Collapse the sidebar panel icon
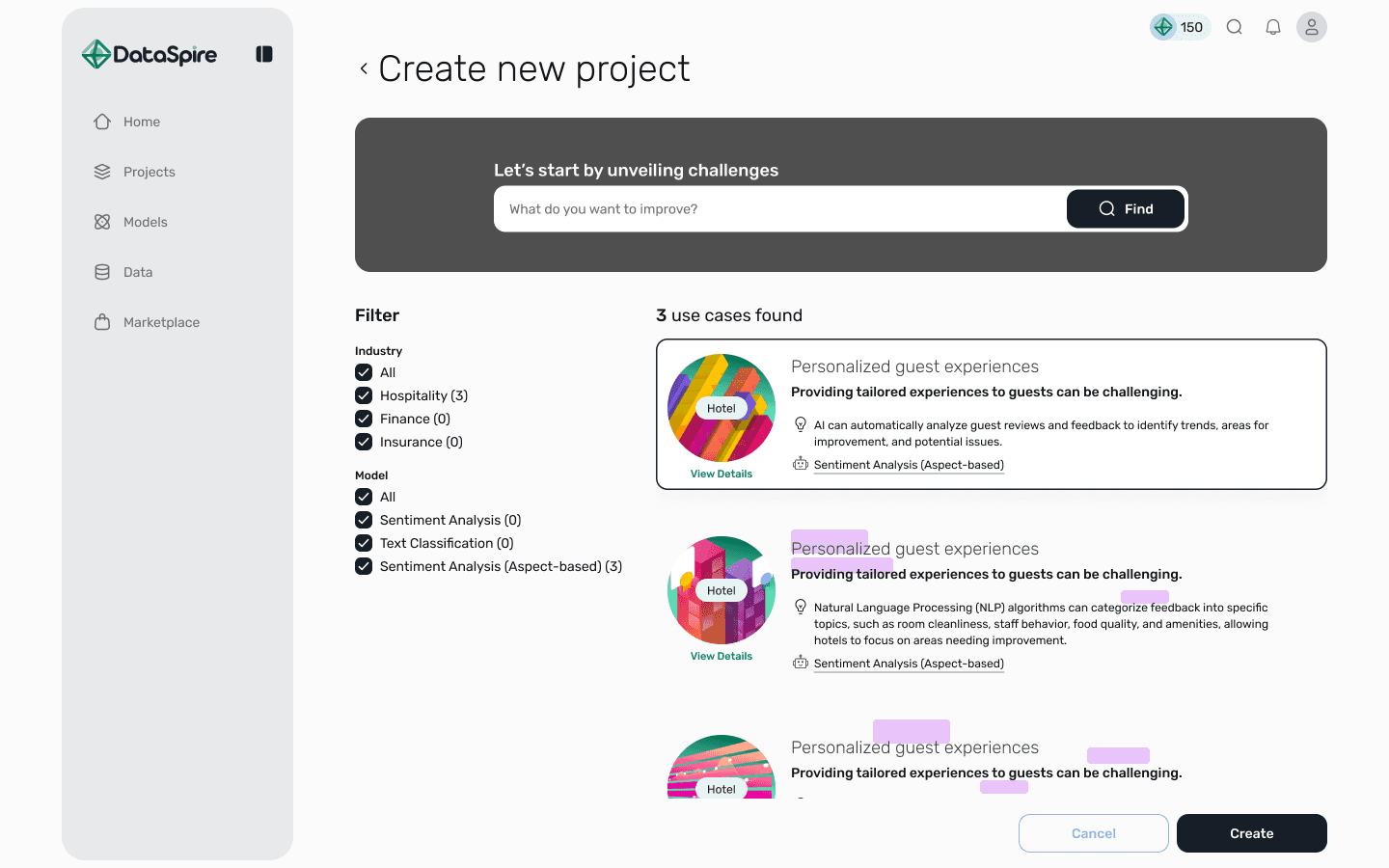Image resolution: width=1389 pixels, height=868 pixels. pos(264,54)
